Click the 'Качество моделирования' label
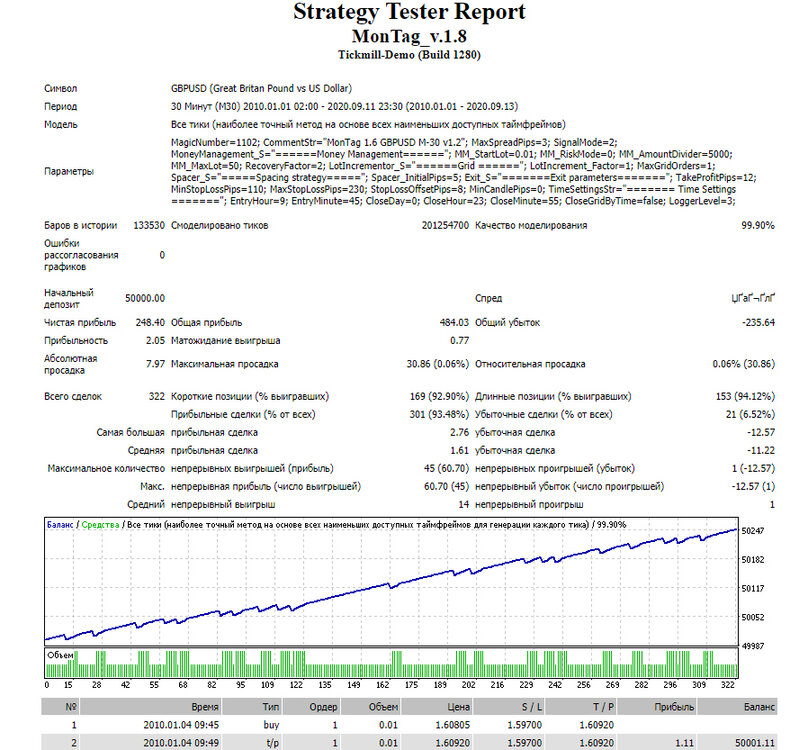The height and width of the screenshot is (750, 790). [x=531, y=226]
